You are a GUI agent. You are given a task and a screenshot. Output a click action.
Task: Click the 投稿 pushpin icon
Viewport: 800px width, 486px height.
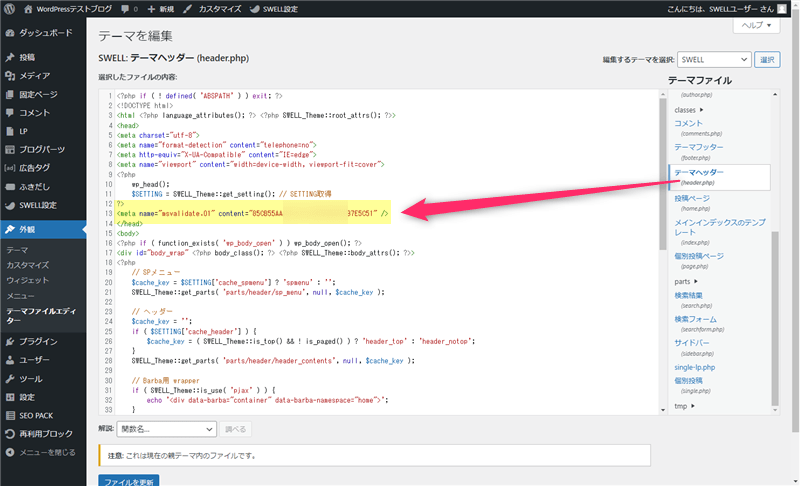(10, 57)
